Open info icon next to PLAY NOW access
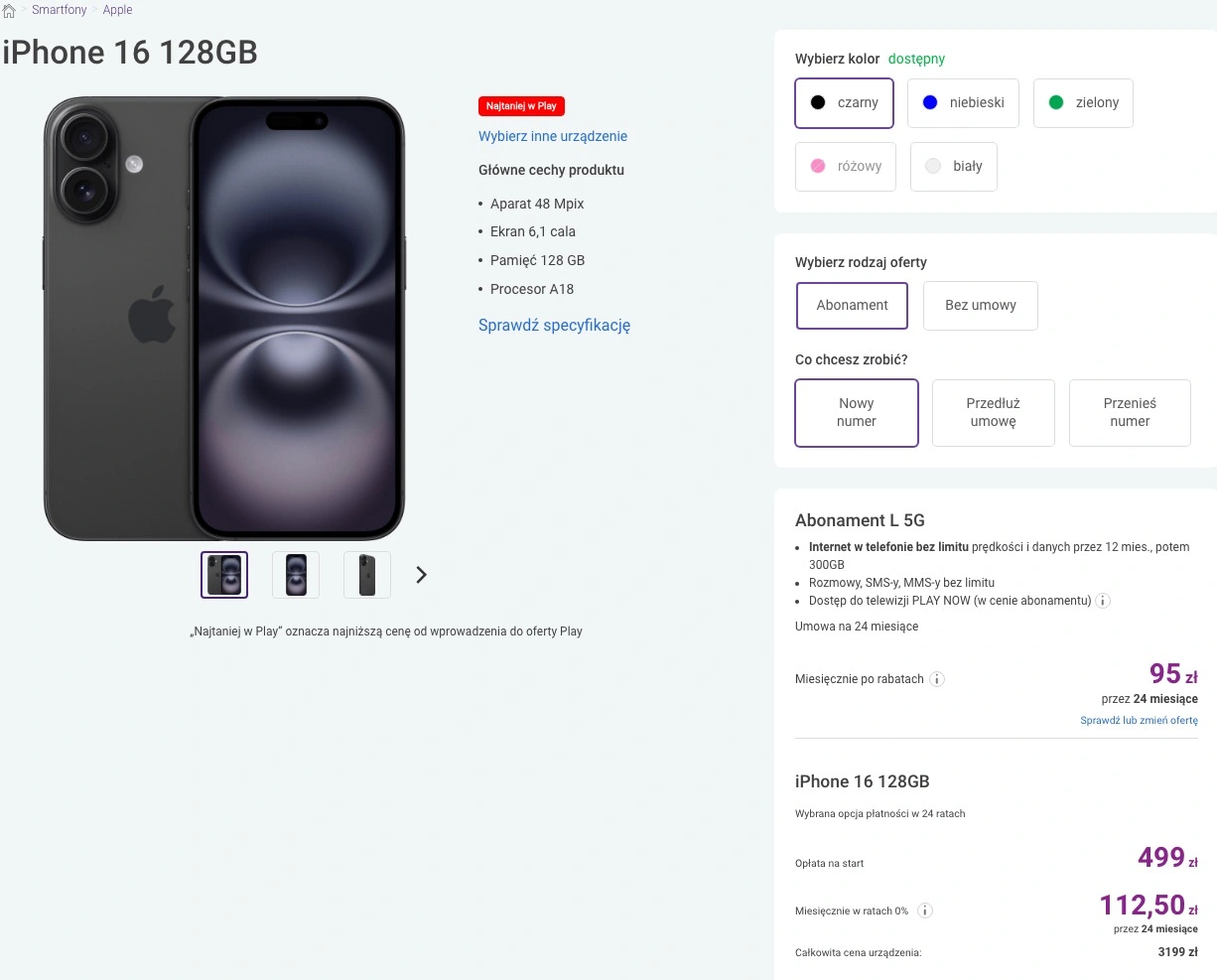This screenshot has width=1217, height=980. [x=1104, y=601]
